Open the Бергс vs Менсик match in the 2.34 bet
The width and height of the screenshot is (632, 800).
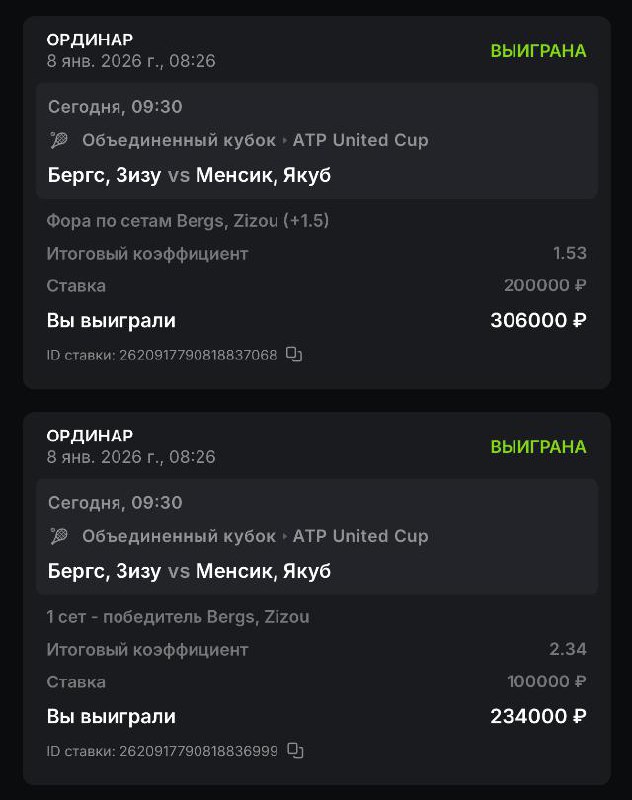[189, 571]
